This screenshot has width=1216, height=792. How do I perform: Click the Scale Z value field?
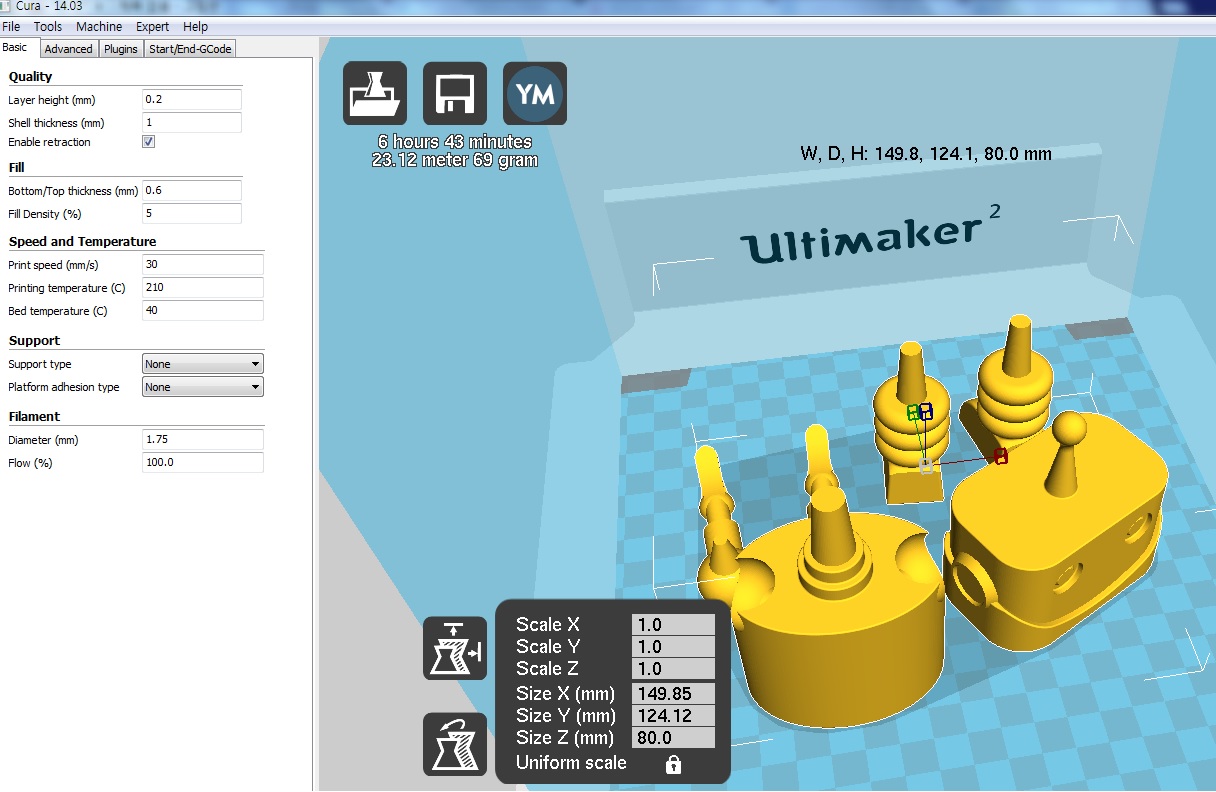[673, 669]
